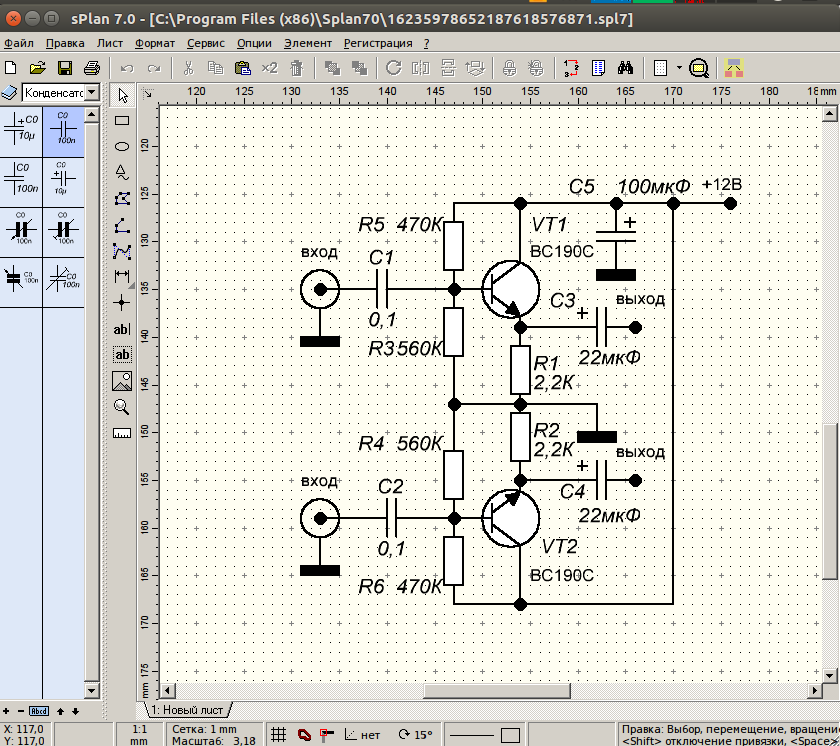Toggle magnet snap in status bar
The width and height of the screenshot is (840, 746).
point(303,735)
